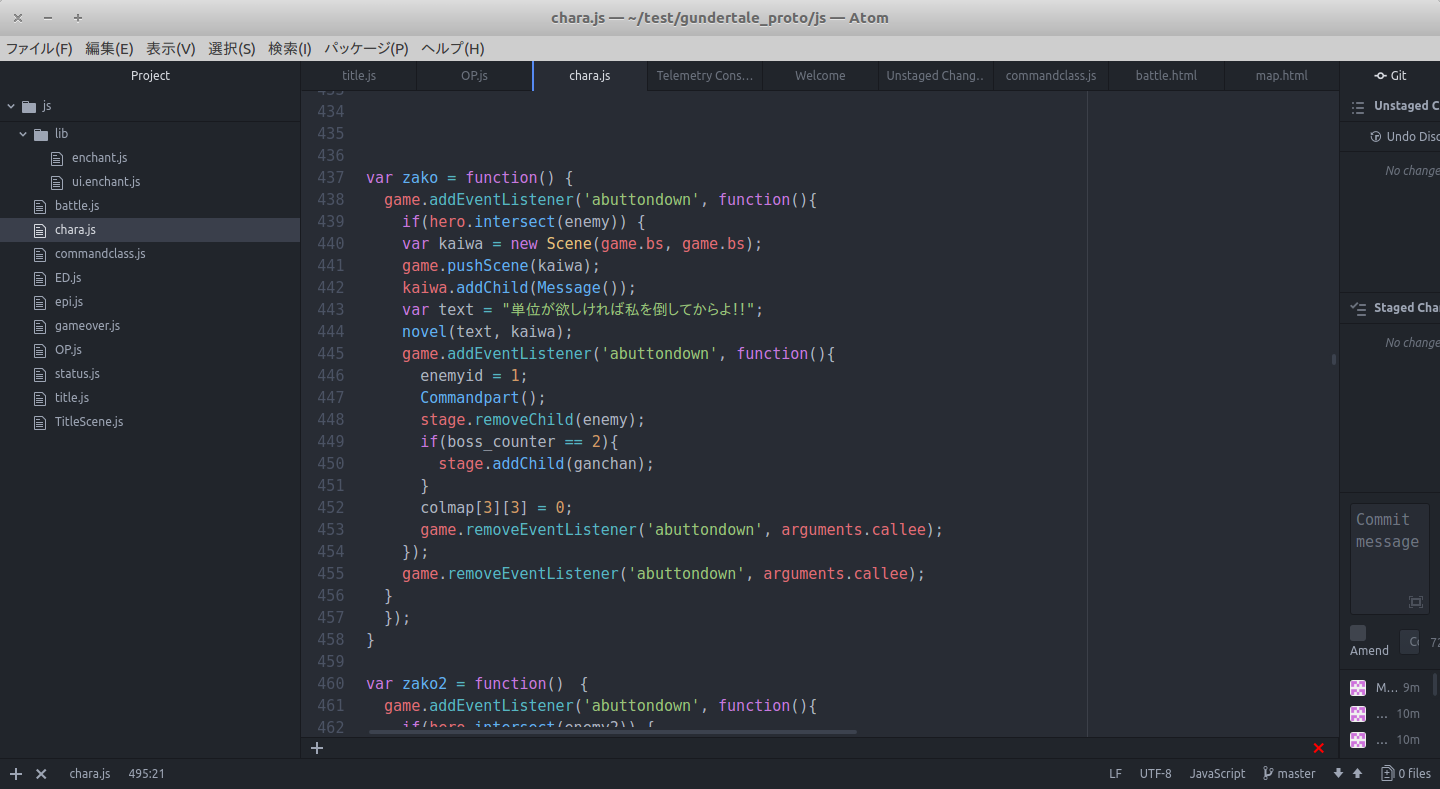Screen dimensions: 1440x789
Task: Click the recent commits list scrollbar
Action: [1435, 685]
